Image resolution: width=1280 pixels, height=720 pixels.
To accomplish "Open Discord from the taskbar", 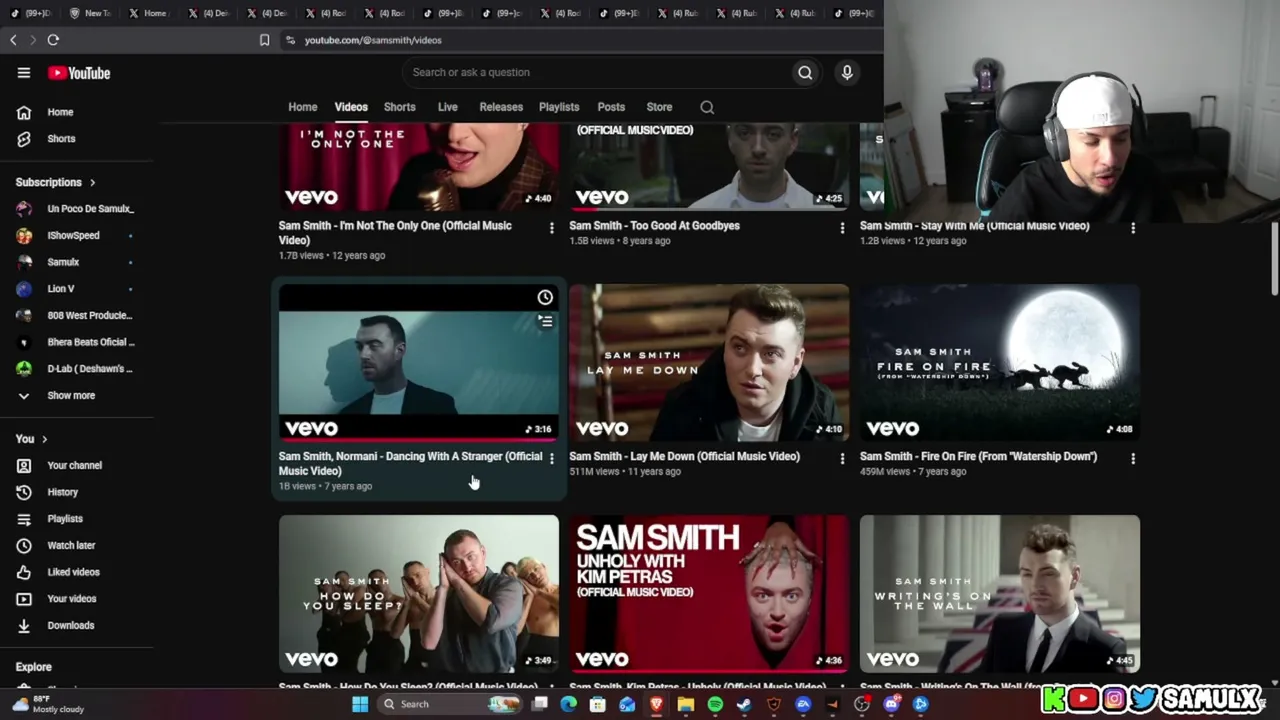I will [x=891, y=704].
